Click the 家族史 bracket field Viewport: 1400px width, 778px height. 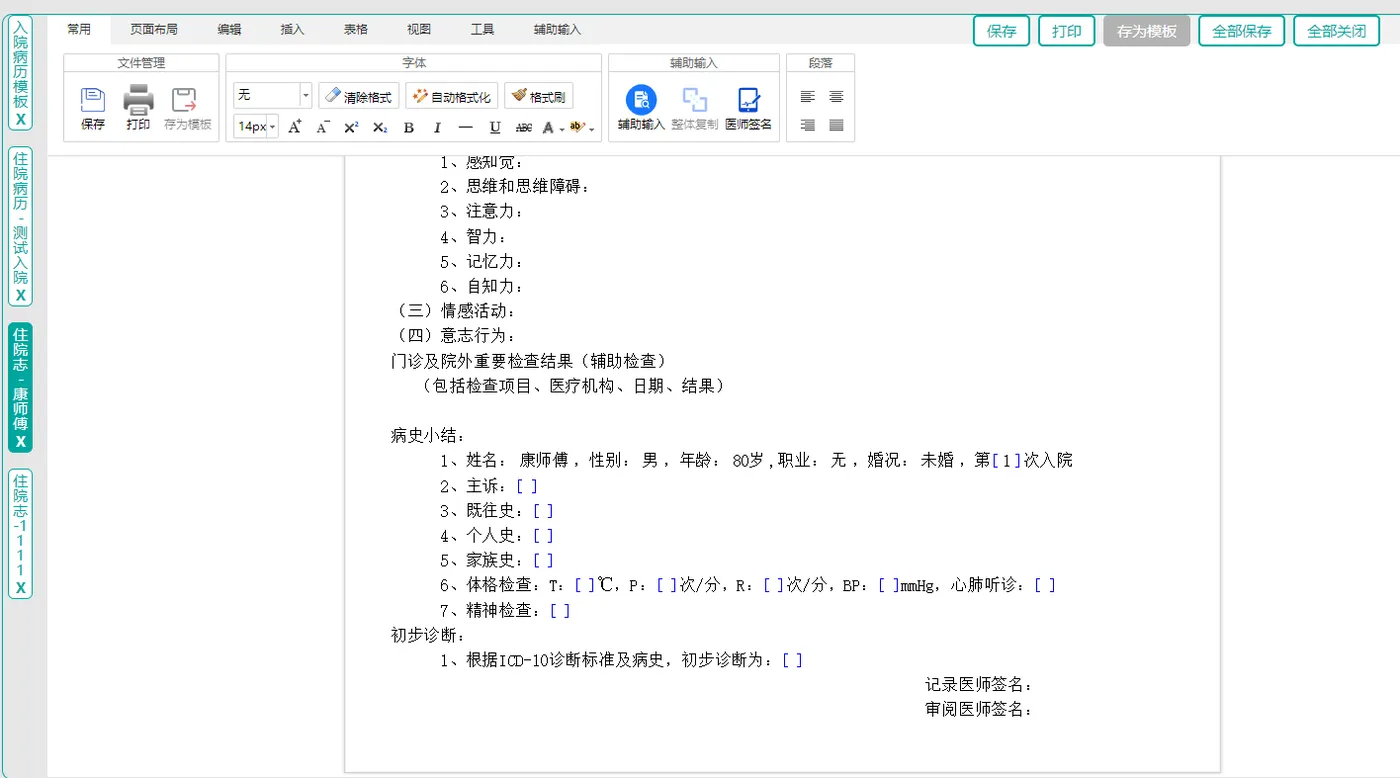543,561
